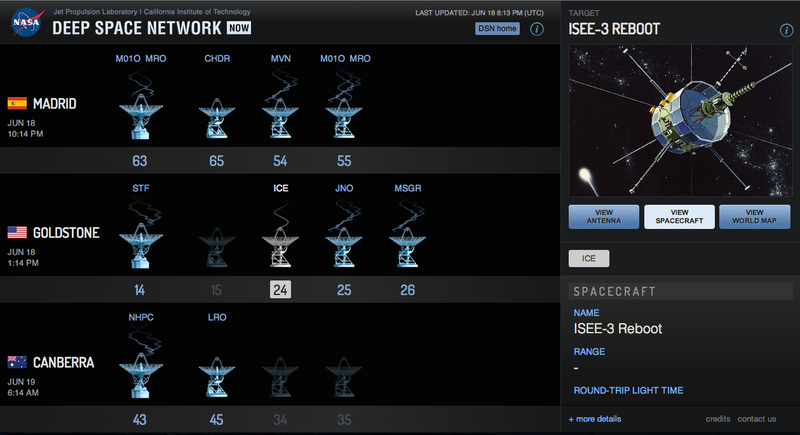
Task: Click the STF spacecraft label
Action: click(141, 188)
